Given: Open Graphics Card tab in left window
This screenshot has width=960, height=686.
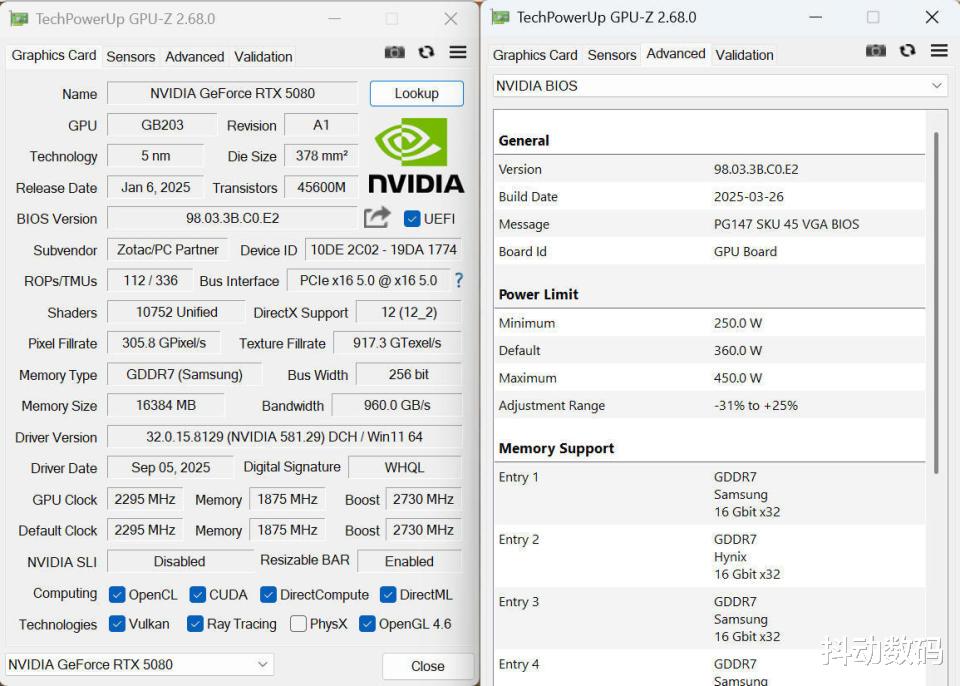Looking at the screenshot, I should (x=54, y=56).
